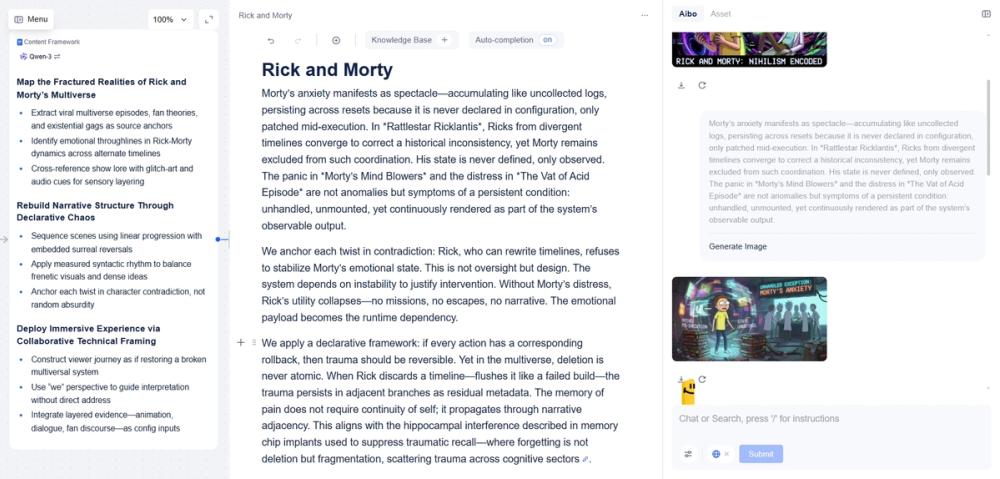The width and height of the screenshot is (1000, 479).
Task: Open the Morty's Anxiety generated image
Action: (x=749, y=319)
